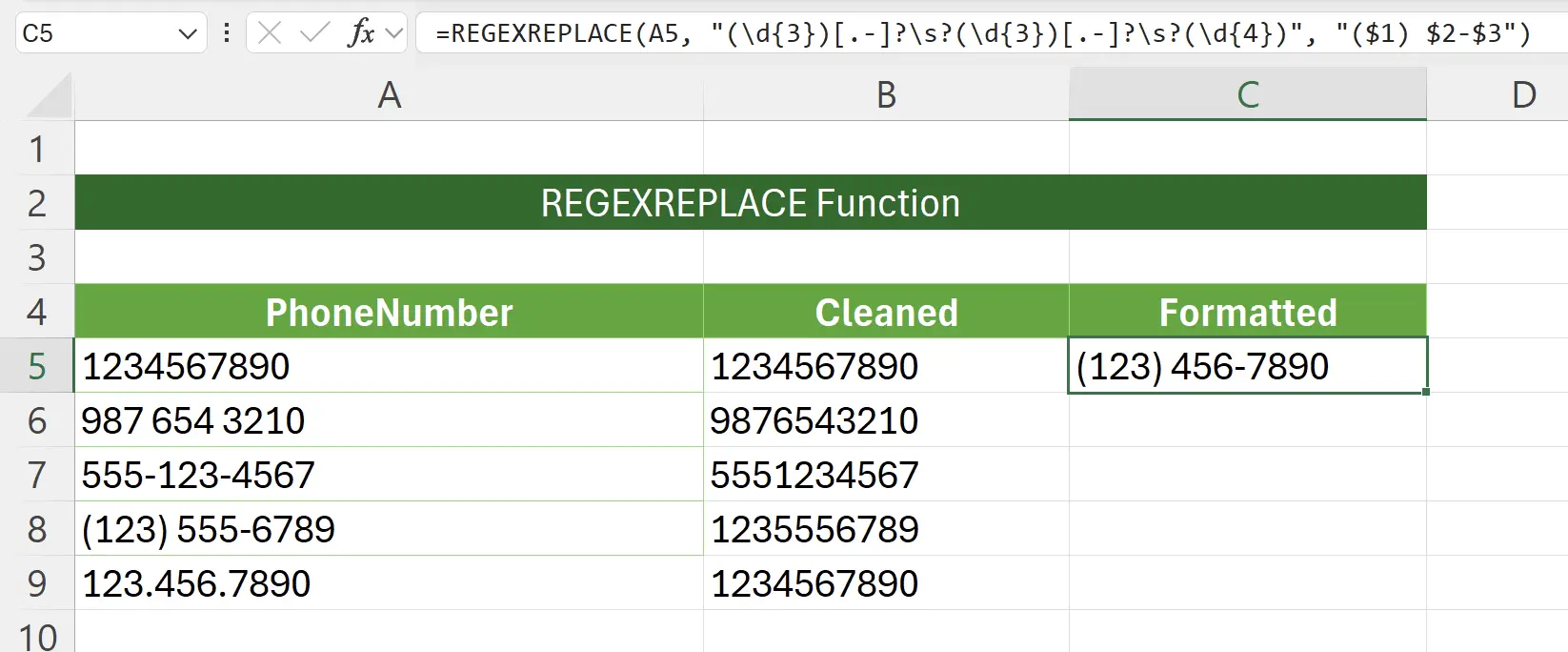
Task: Select row 8 header
Action: coord(37,529)
